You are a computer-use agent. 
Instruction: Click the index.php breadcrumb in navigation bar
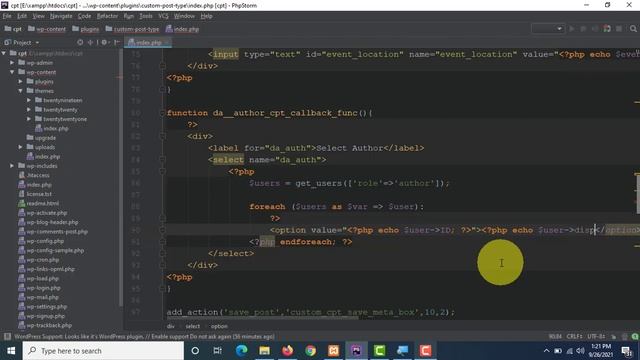point(182,29)
